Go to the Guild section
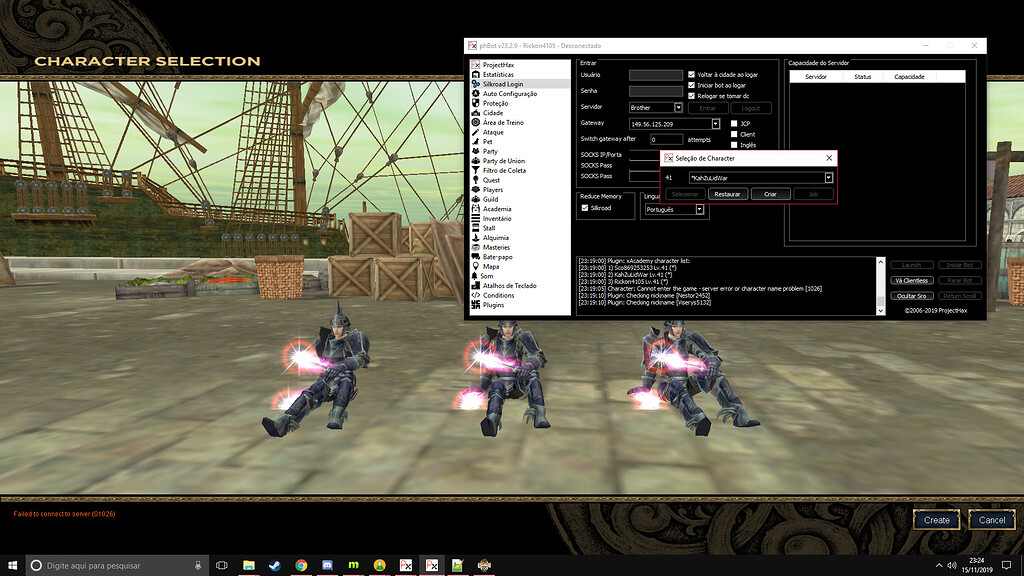The image size is (1024, 576). click(x=490, y=199)
